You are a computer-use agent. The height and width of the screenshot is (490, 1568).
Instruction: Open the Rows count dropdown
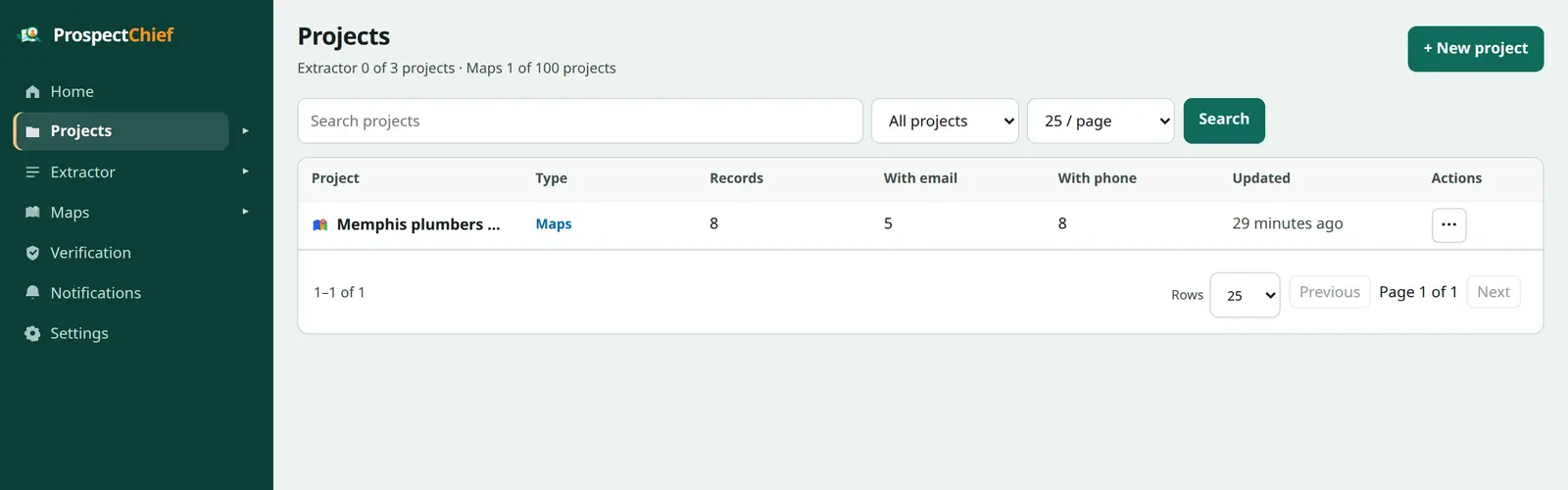pyautogui.click(x=1245, y=295)
